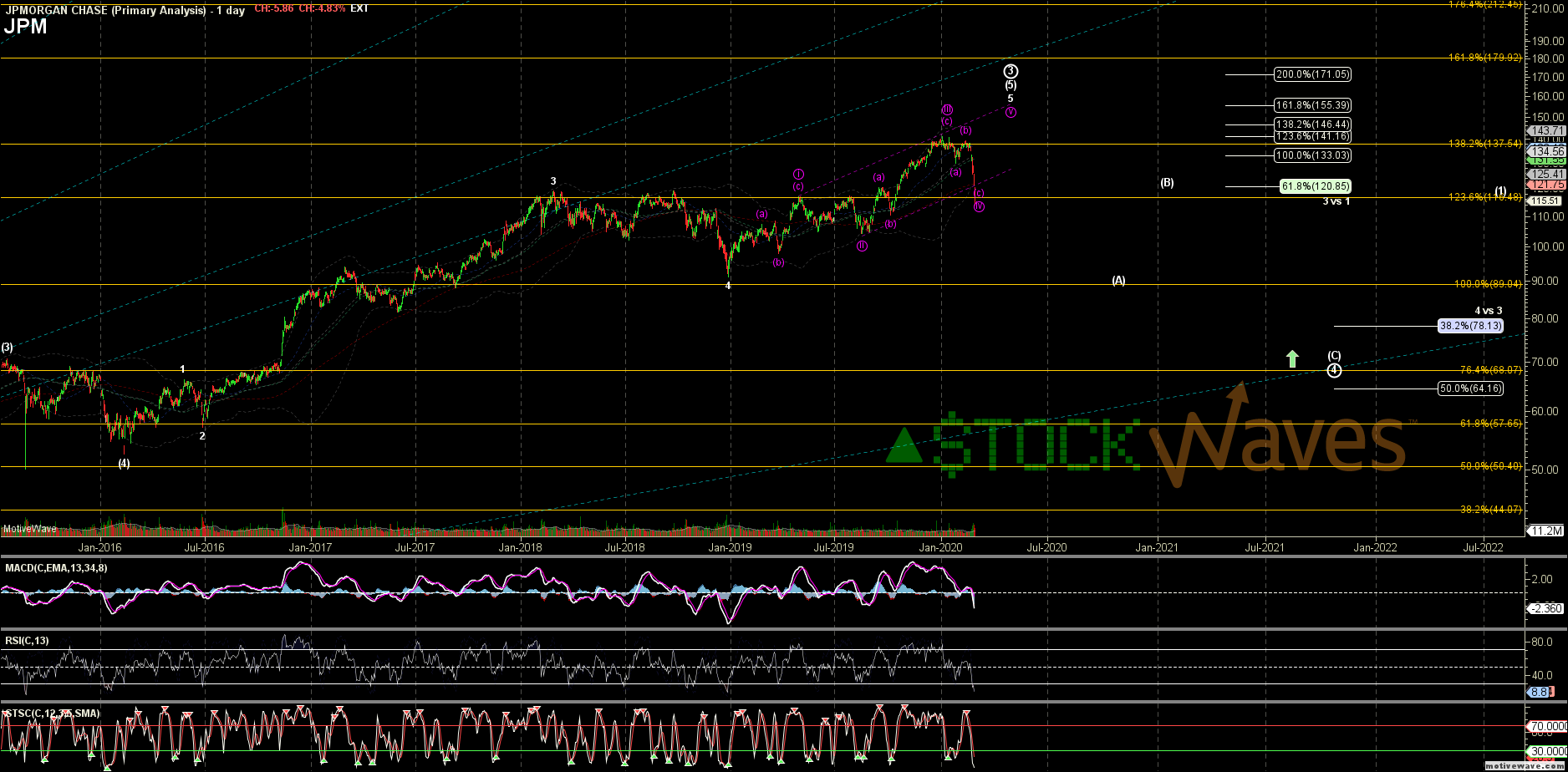1568x772 pixels.
Task: Click the 210.00 price axis value
Action: [1549, 8]
